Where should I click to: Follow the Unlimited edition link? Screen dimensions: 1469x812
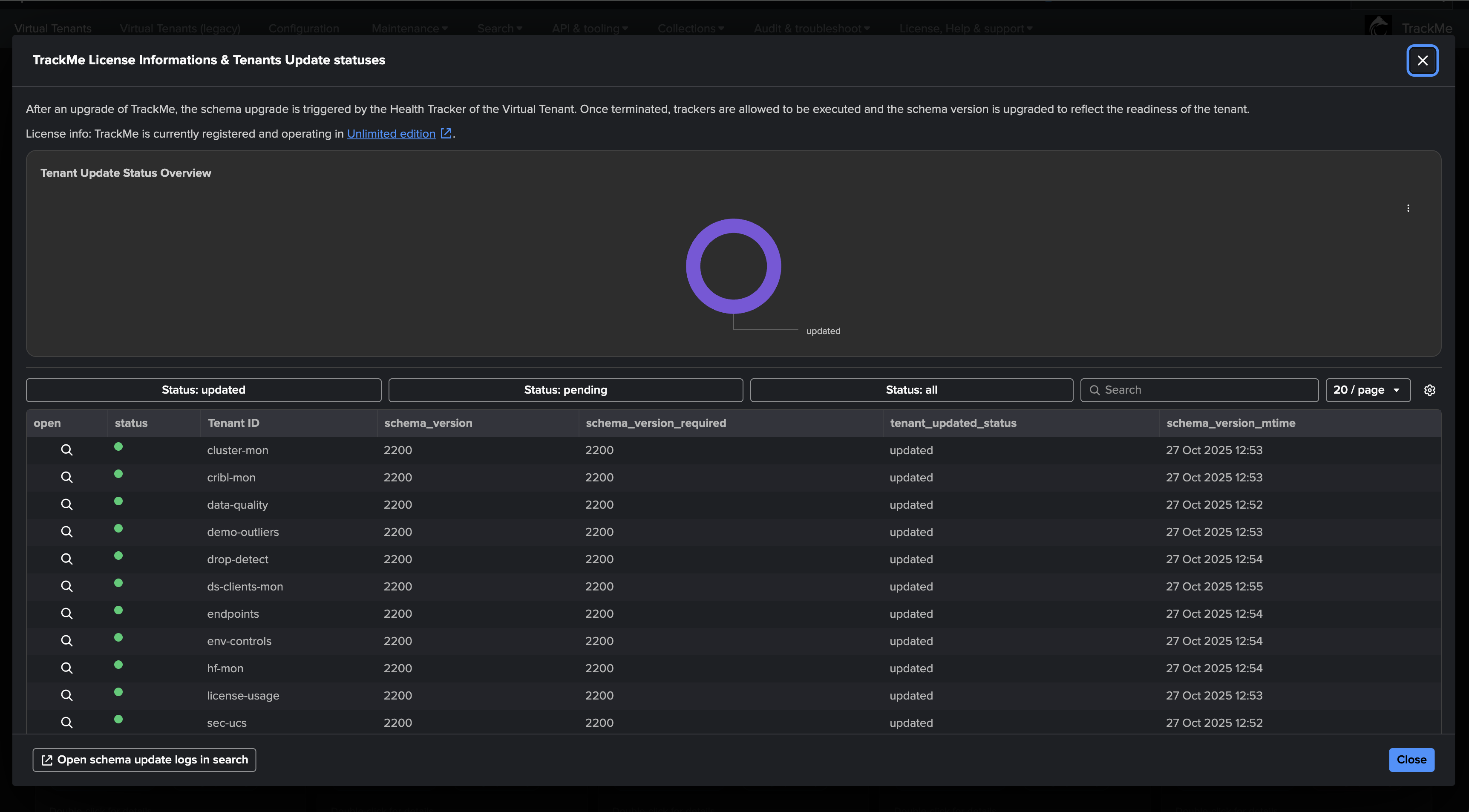(391, 133)
